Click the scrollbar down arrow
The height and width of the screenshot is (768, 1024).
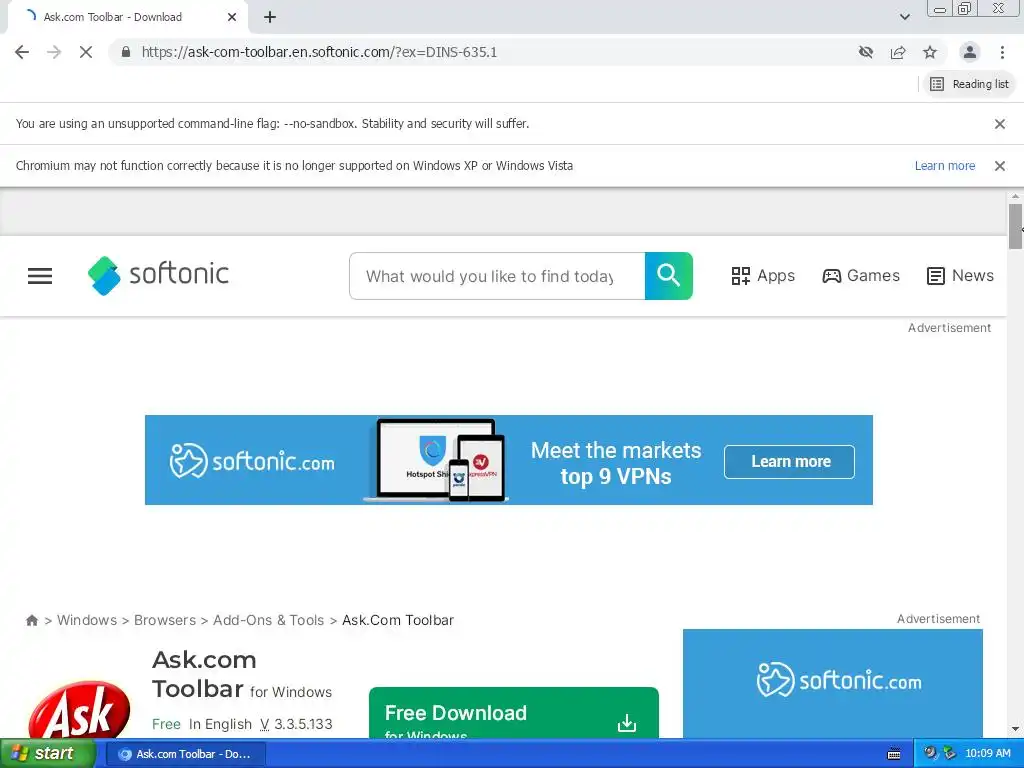1015,729
